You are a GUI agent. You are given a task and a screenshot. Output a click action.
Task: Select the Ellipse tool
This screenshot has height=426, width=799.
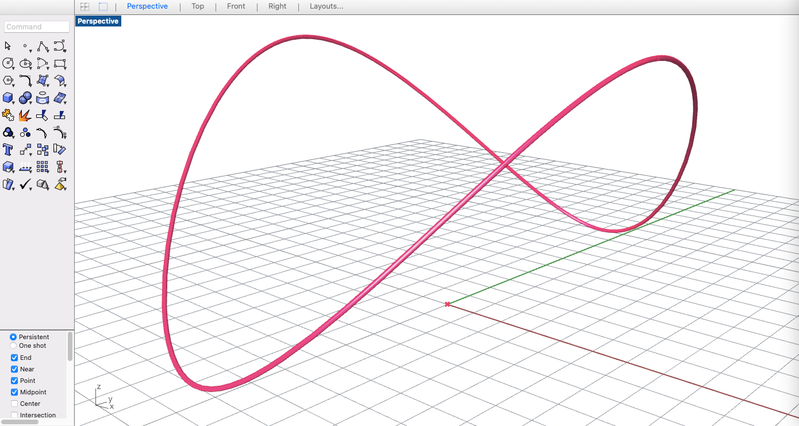tap(25, 64)
